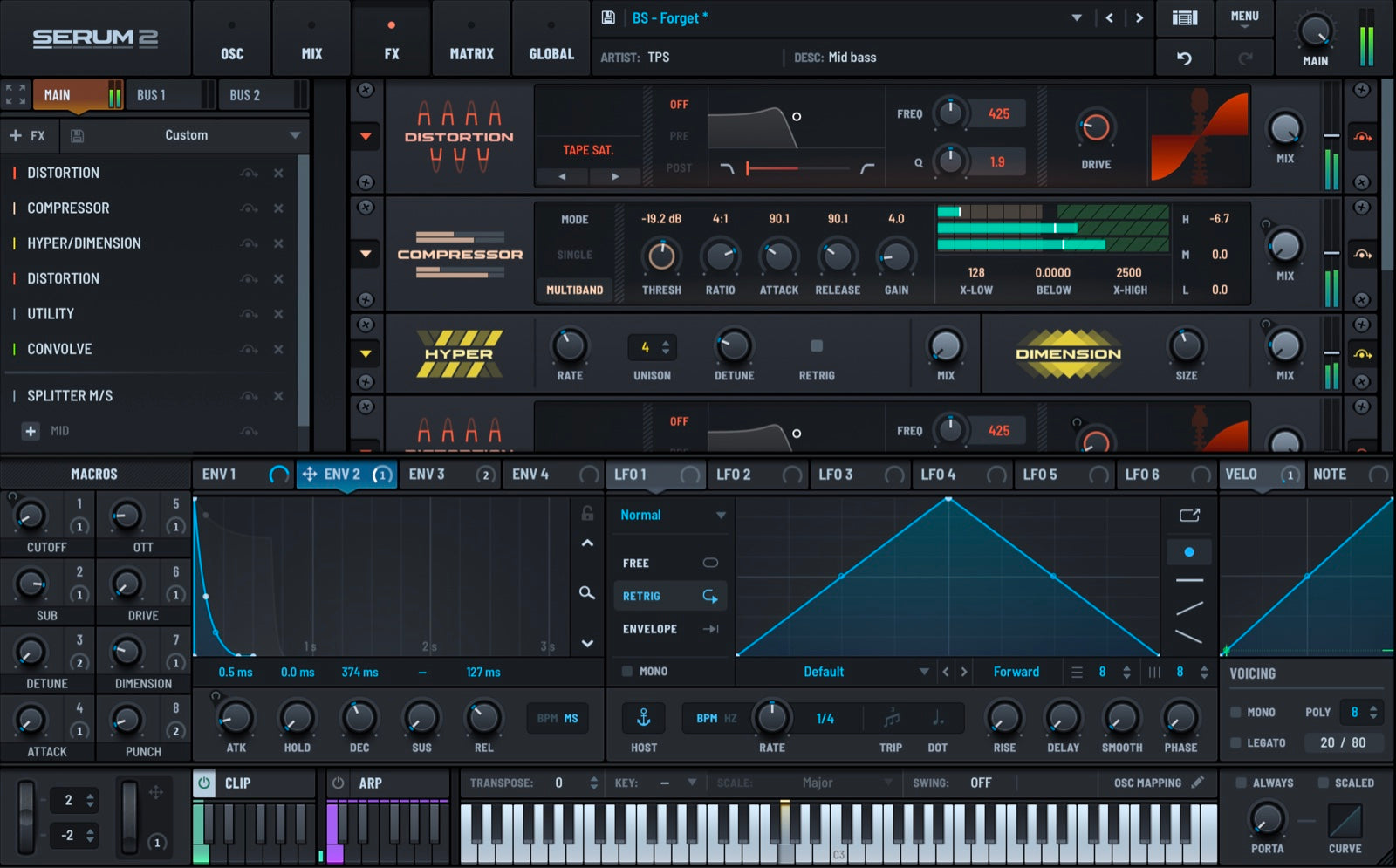Remove CONVOLVE effect with its X icon
Screen dimensions: 1396x868
278,349
